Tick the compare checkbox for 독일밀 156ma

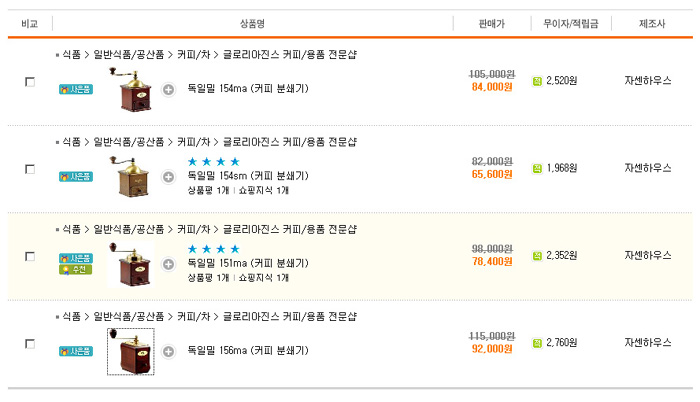[x=30, y=344]
